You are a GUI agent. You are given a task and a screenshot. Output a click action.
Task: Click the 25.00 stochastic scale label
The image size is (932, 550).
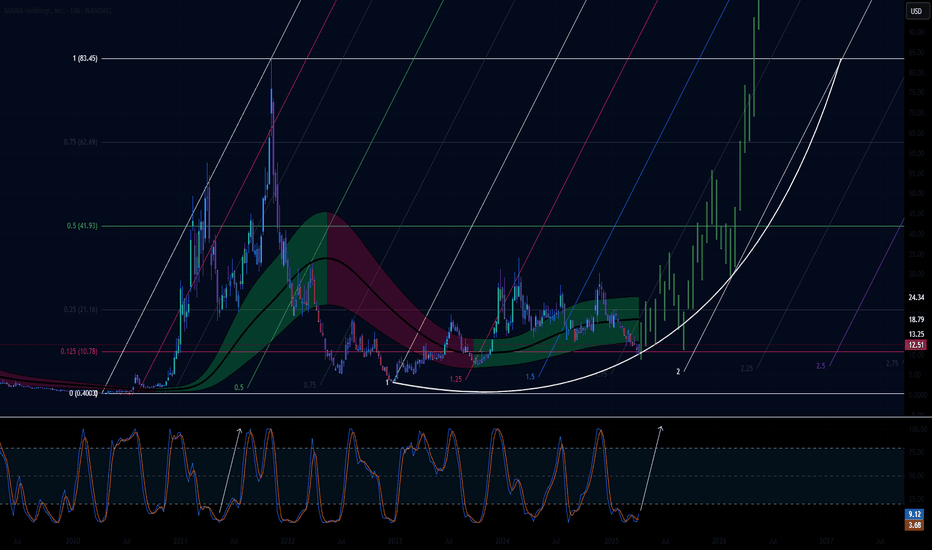pyautogui.click(x=917, y=499)
